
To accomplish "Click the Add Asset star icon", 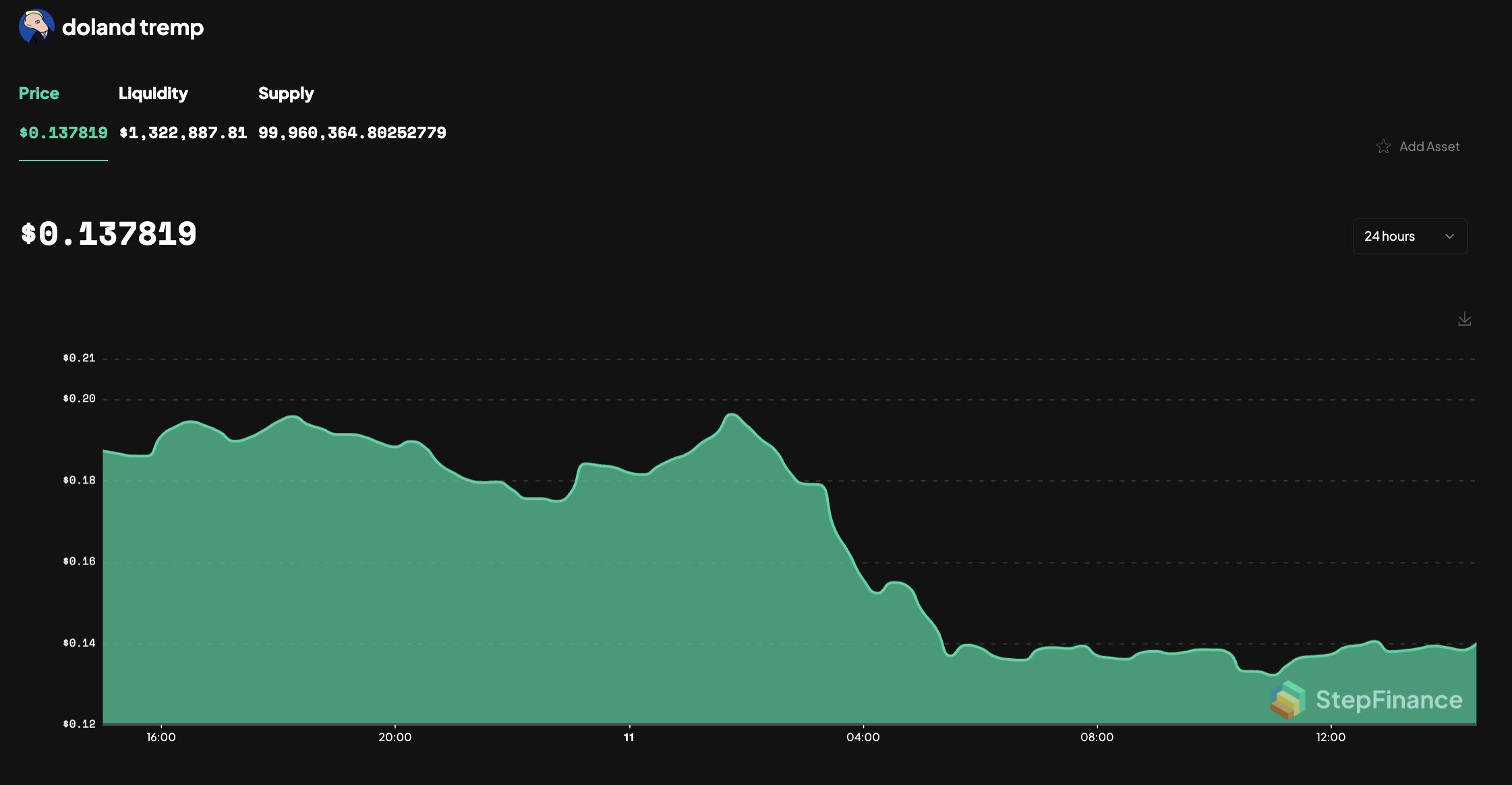I will click(x=1383, y=146).
